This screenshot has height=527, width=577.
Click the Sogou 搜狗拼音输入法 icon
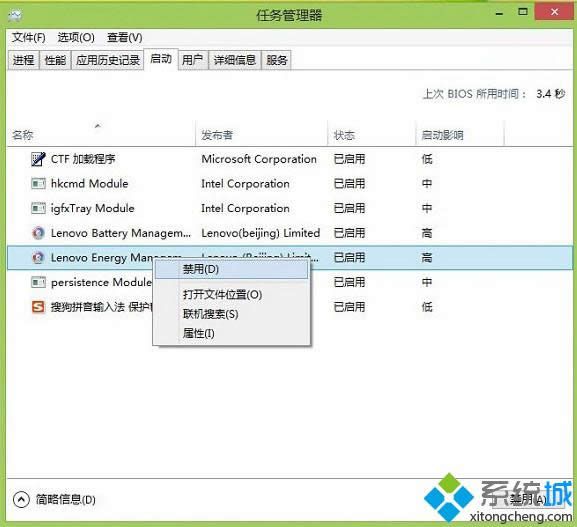pyautogui.click(x=38, y=307)
